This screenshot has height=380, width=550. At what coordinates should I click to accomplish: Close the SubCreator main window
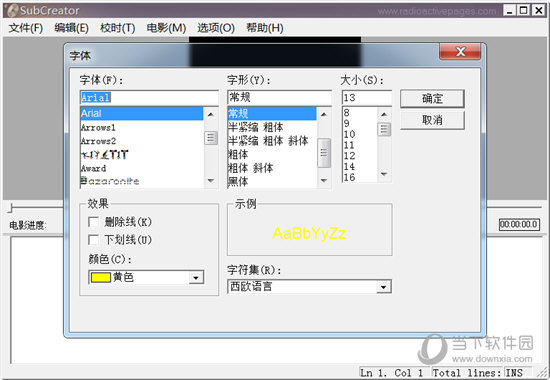pyautogui.click(x=538, y=11)
